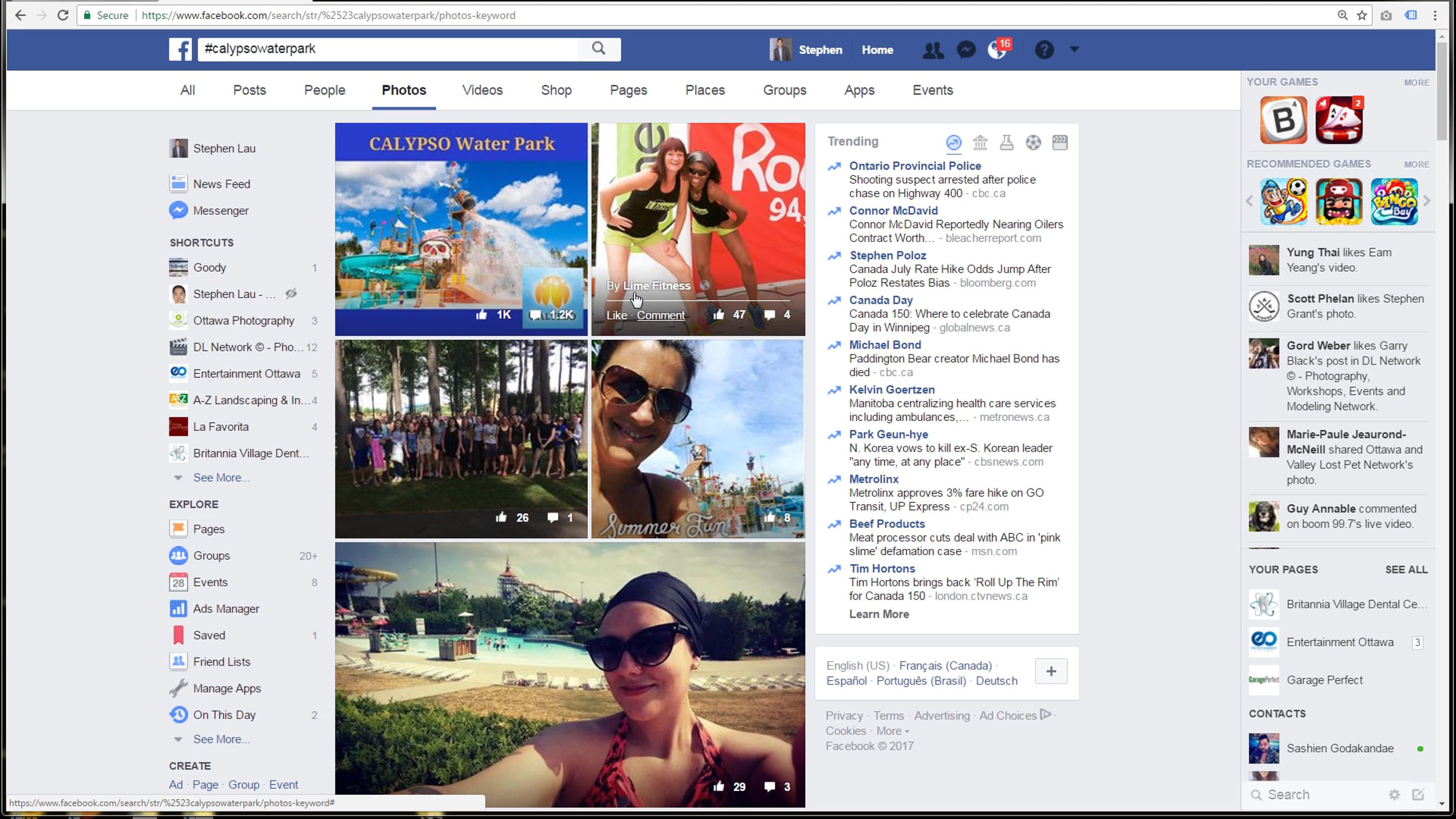Open Ads Manager in Explore list
Viewport: 1456px width, 819px height.
pos(226,608)
